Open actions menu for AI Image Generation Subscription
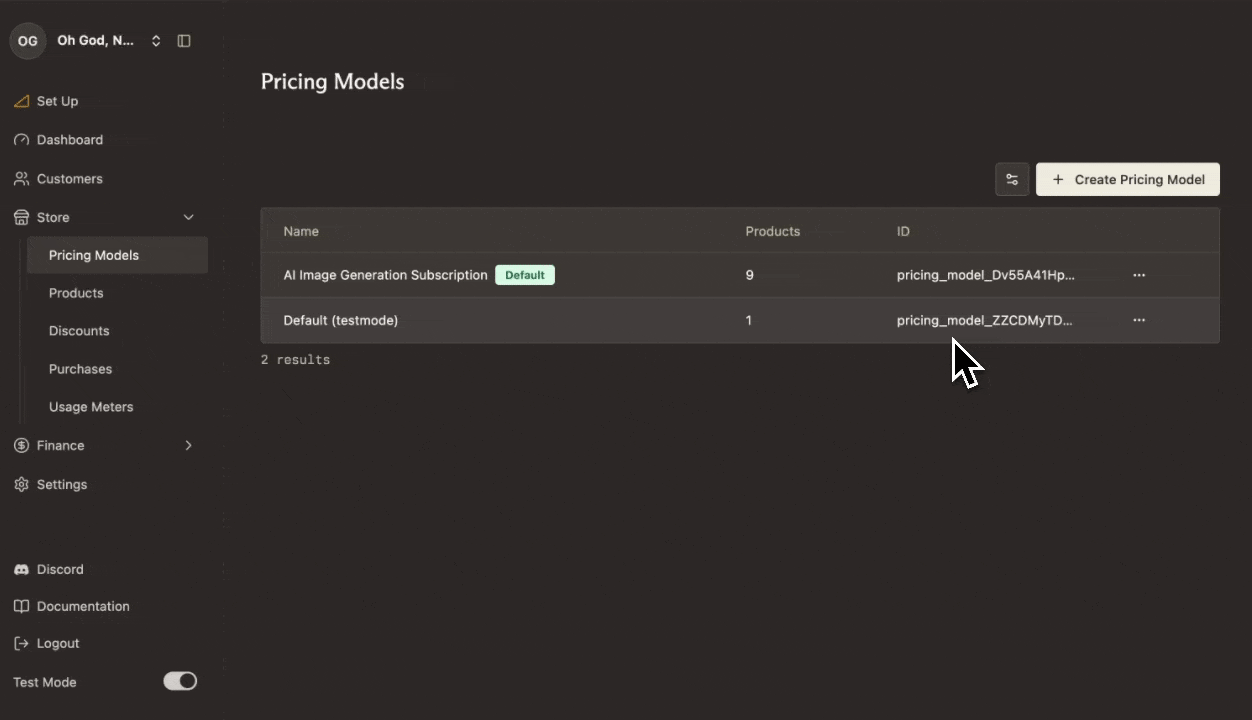This screenshot has width=1252, height=720. [1139, 275]
